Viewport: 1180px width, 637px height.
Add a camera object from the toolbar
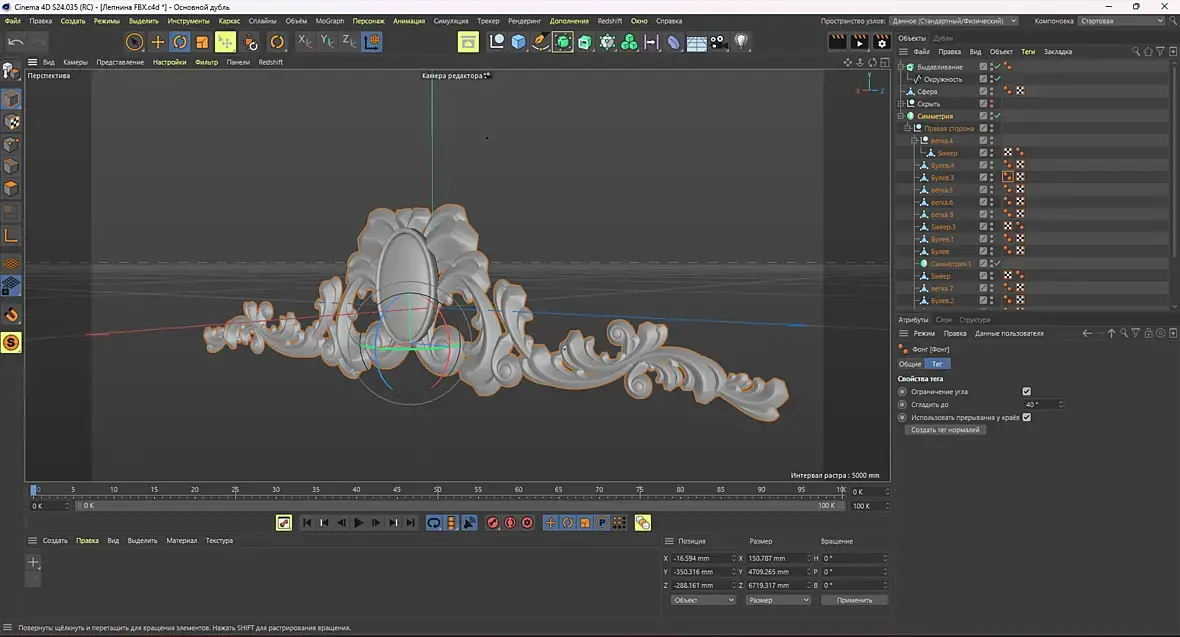click(x=718, y=42)
